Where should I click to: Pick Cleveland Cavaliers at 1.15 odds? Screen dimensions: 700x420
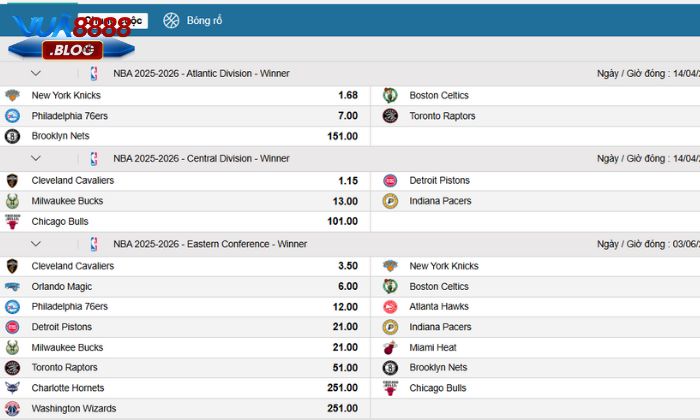(347, 181)
